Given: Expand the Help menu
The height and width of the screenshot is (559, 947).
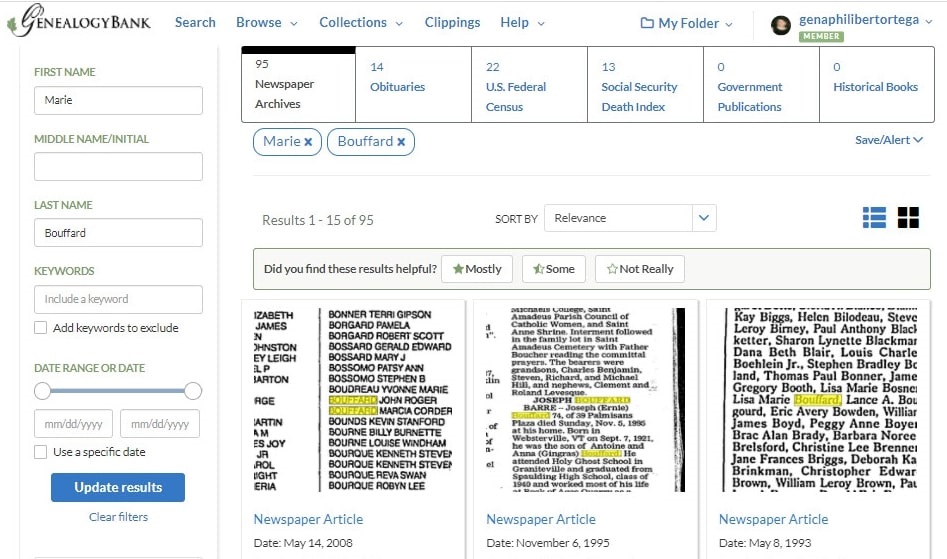Looking at the screenshot, I should click(x=522, y=22).
